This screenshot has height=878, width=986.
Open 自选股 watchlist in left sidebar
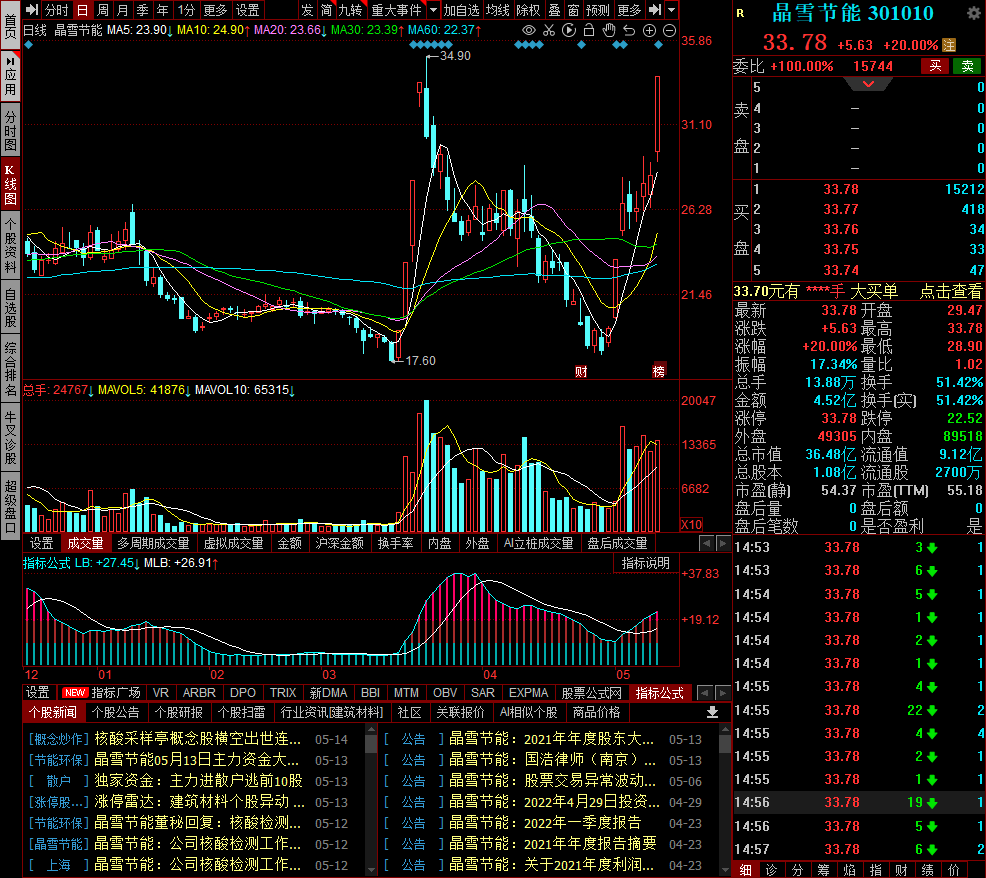click(x=11, y=308)
